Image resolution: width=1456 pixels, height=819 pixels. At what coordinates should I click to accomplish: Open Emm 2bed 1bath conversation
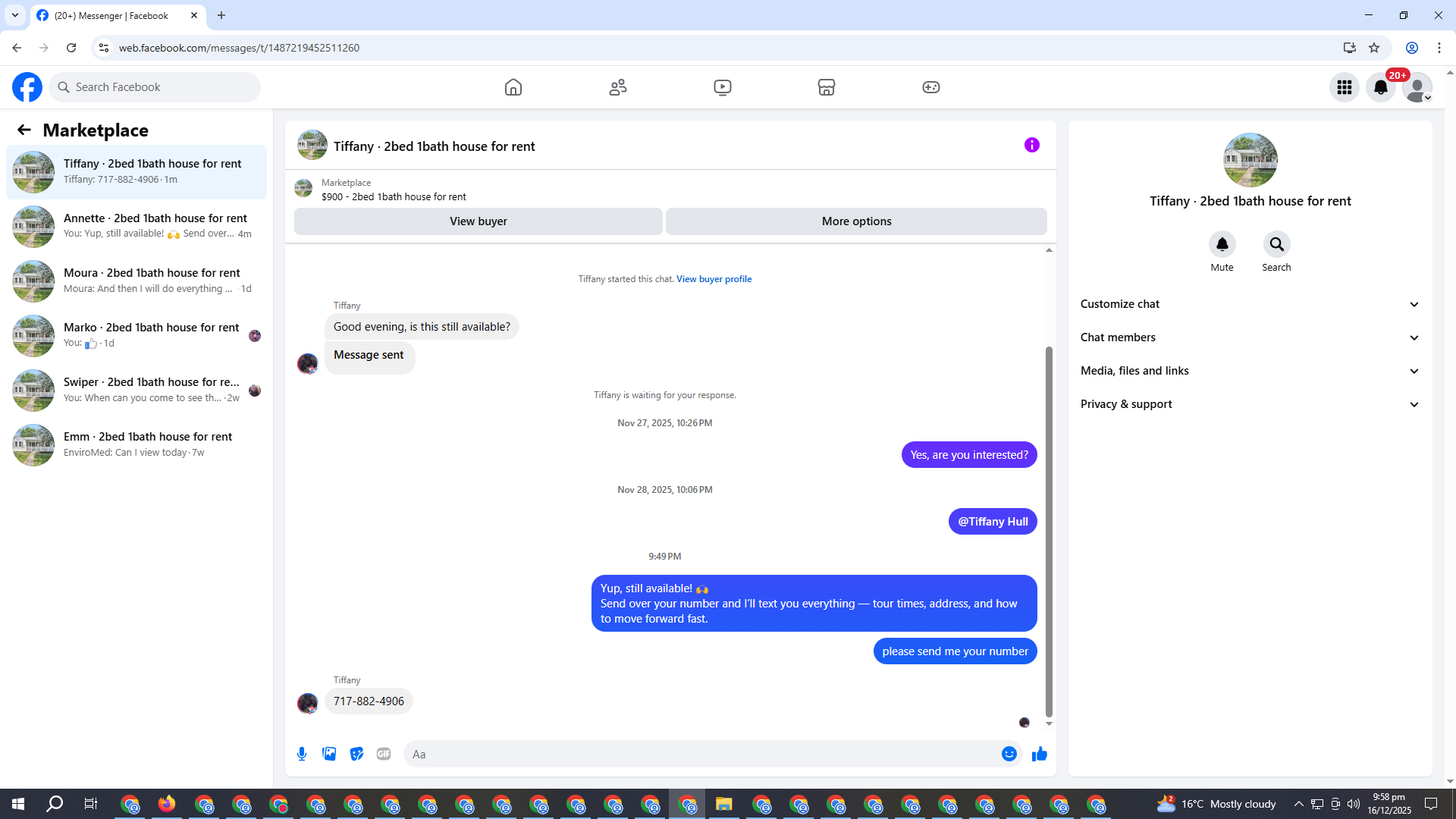pyautogui.click(x=136, y=445)
